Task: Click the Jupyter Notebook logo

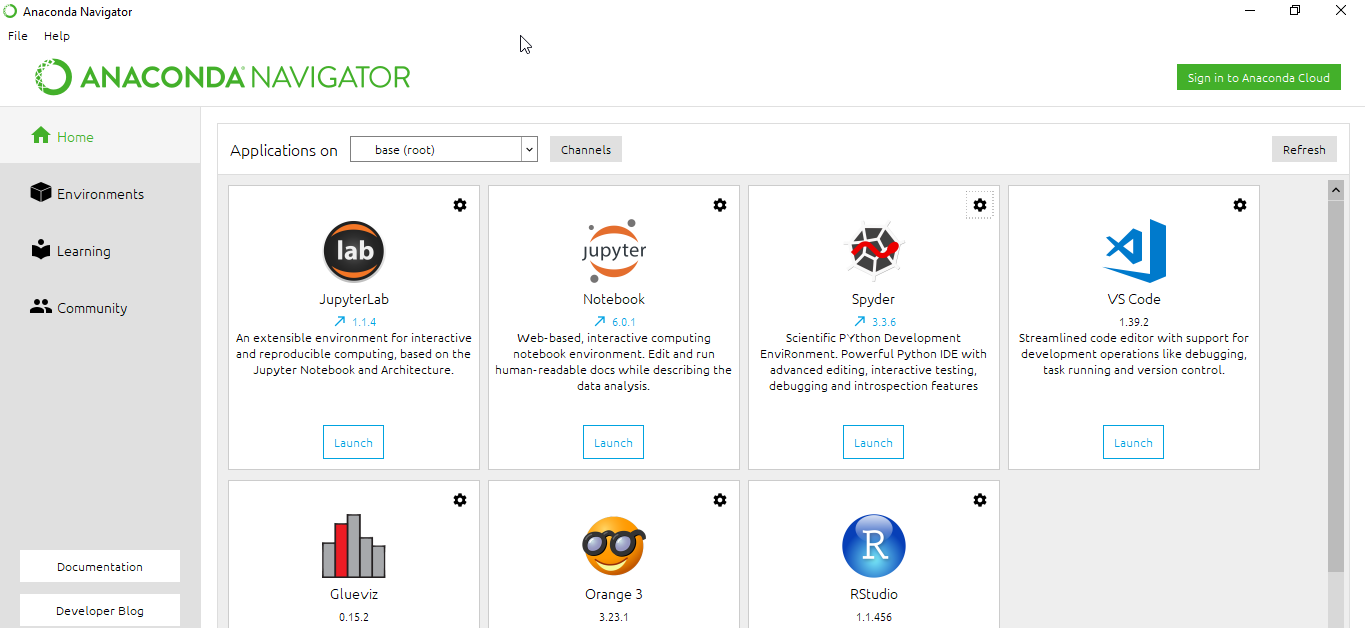Action: tap(614, 251)
